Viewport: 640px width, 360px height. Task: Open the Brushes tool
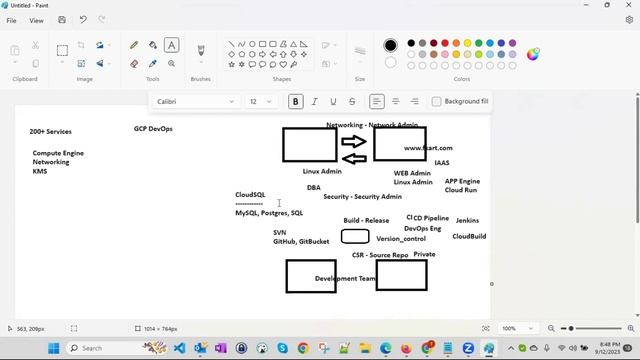[201, 50]
